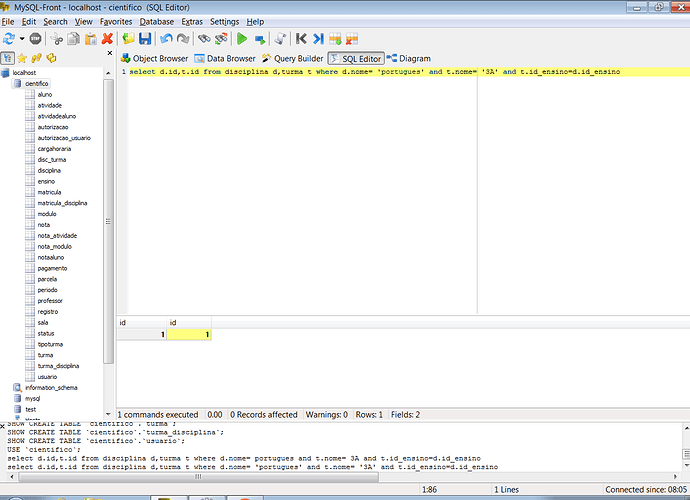This screenshot has width=690, height=500.
Task: Open the Extras menu
Action: pos(192,21)
